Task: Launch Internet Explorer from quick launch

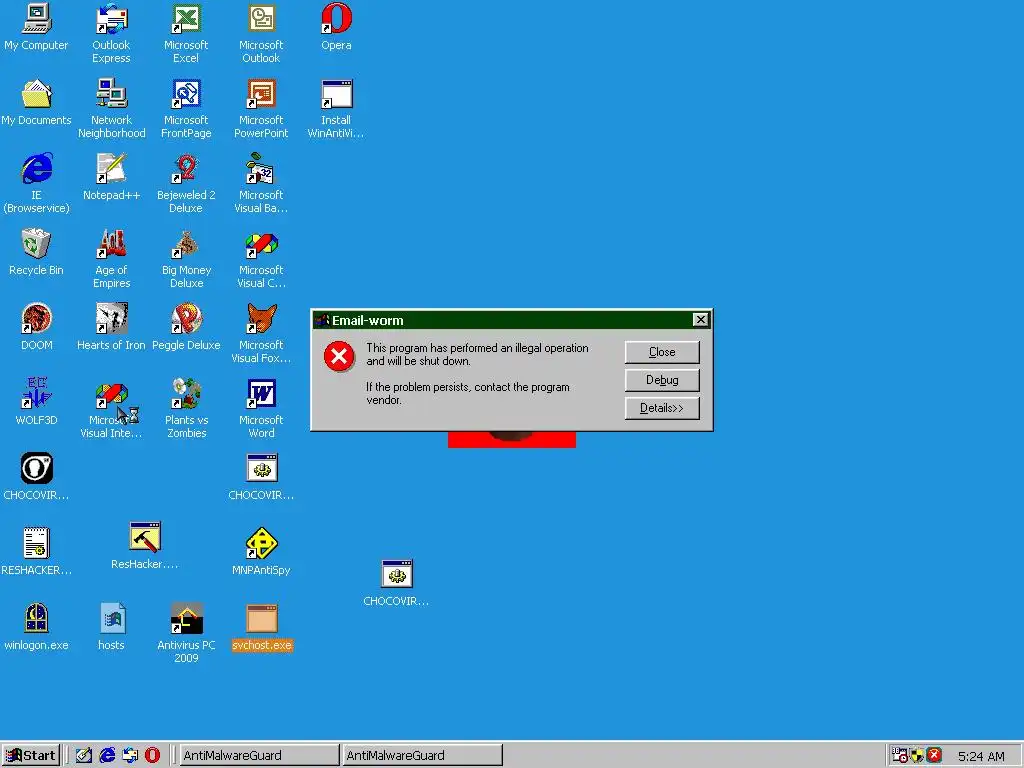Action: (x=107, y=756)
